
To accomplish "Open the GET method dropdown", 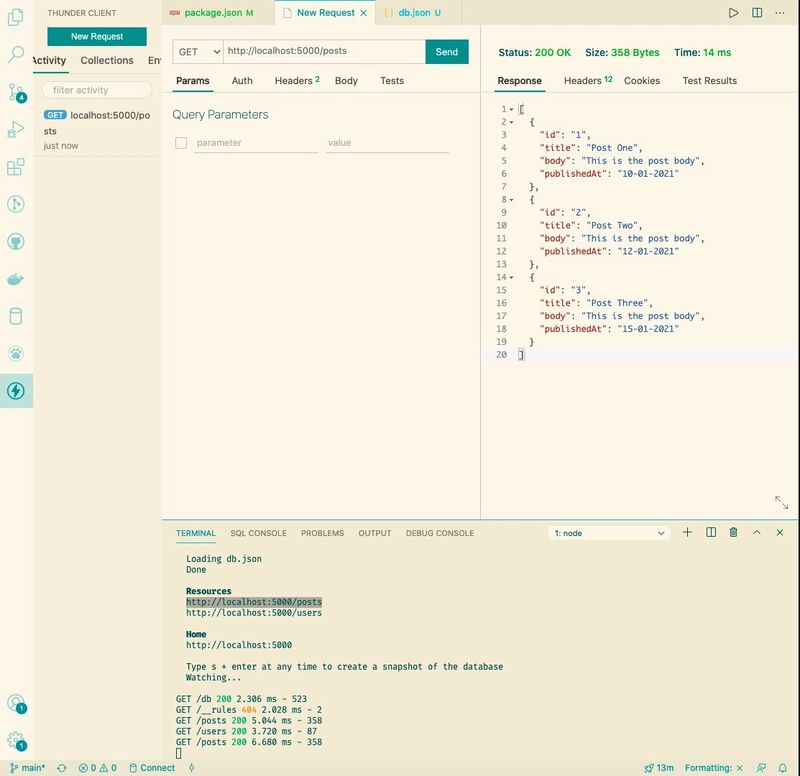I will 198,52.
